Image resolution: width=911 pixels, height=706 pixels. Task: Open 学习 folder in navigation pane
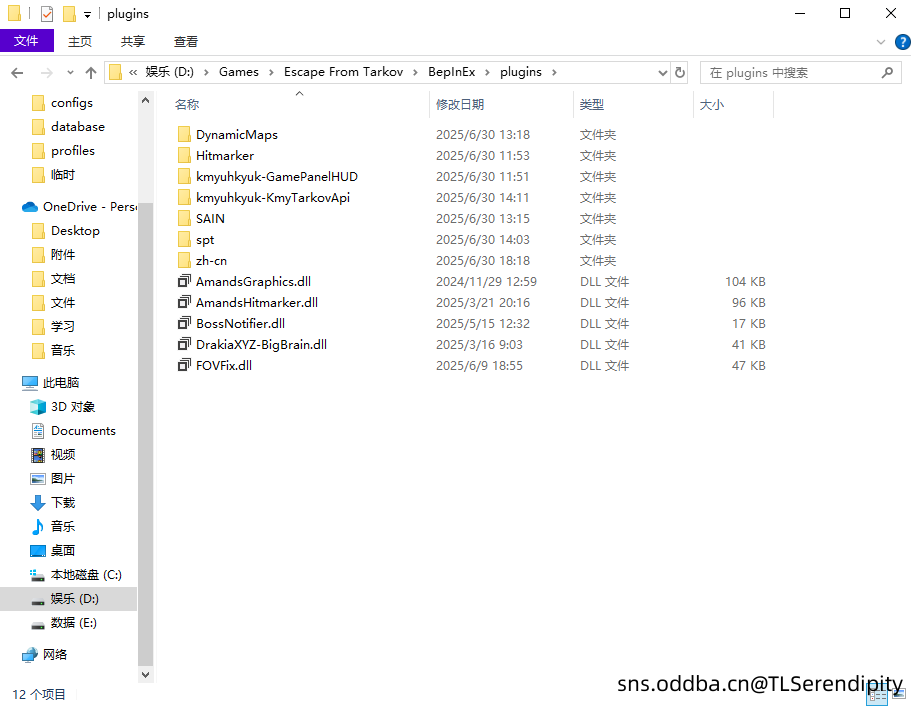click(63, 327)
